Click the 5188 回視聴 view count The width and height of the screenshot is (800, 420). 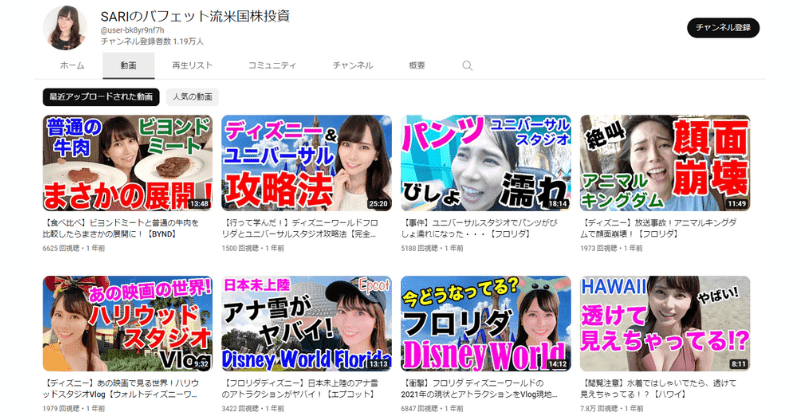[x=419, y=249]
